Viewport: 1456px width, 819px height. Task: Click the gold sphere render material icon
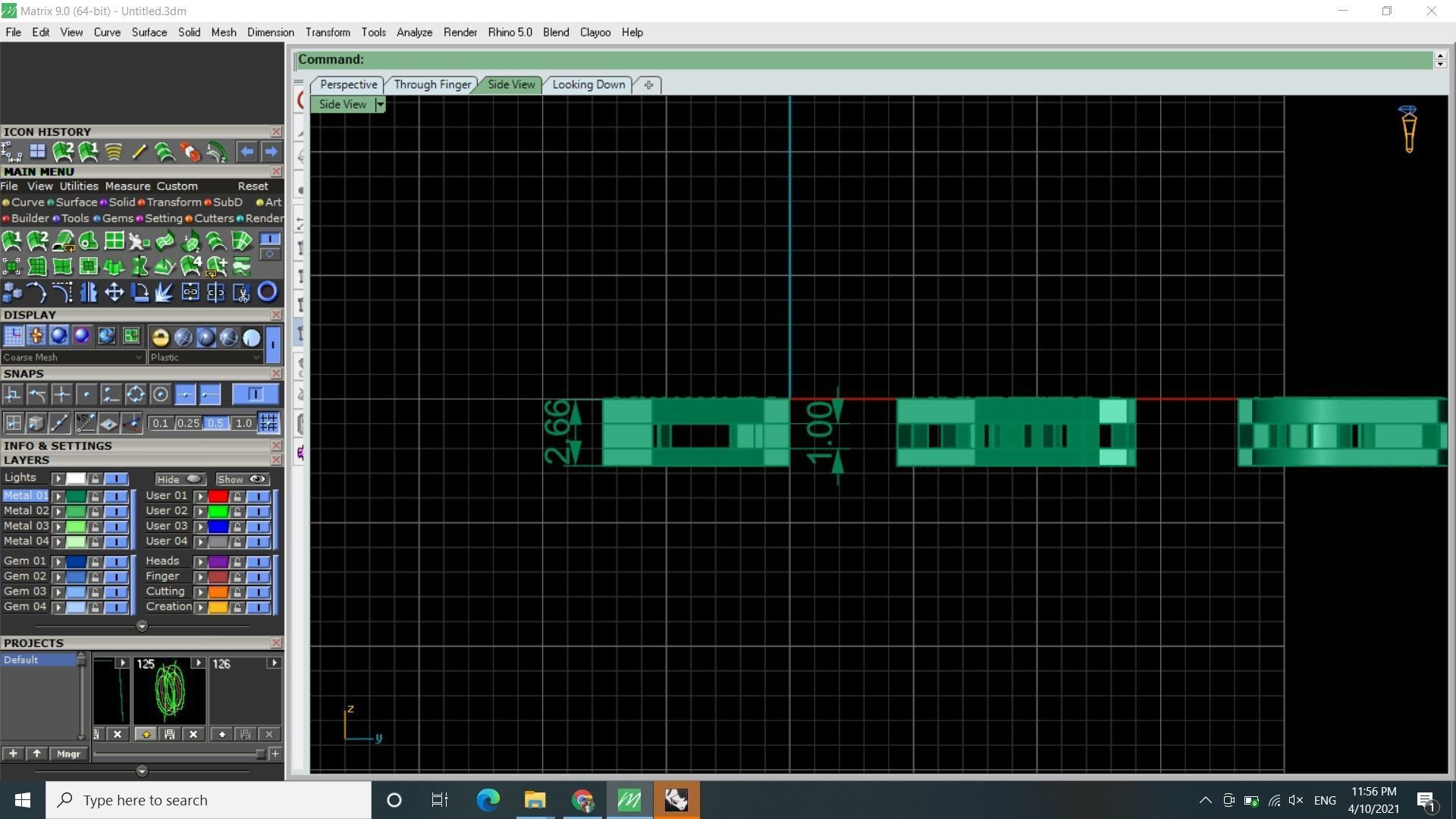tap(160, 337)
